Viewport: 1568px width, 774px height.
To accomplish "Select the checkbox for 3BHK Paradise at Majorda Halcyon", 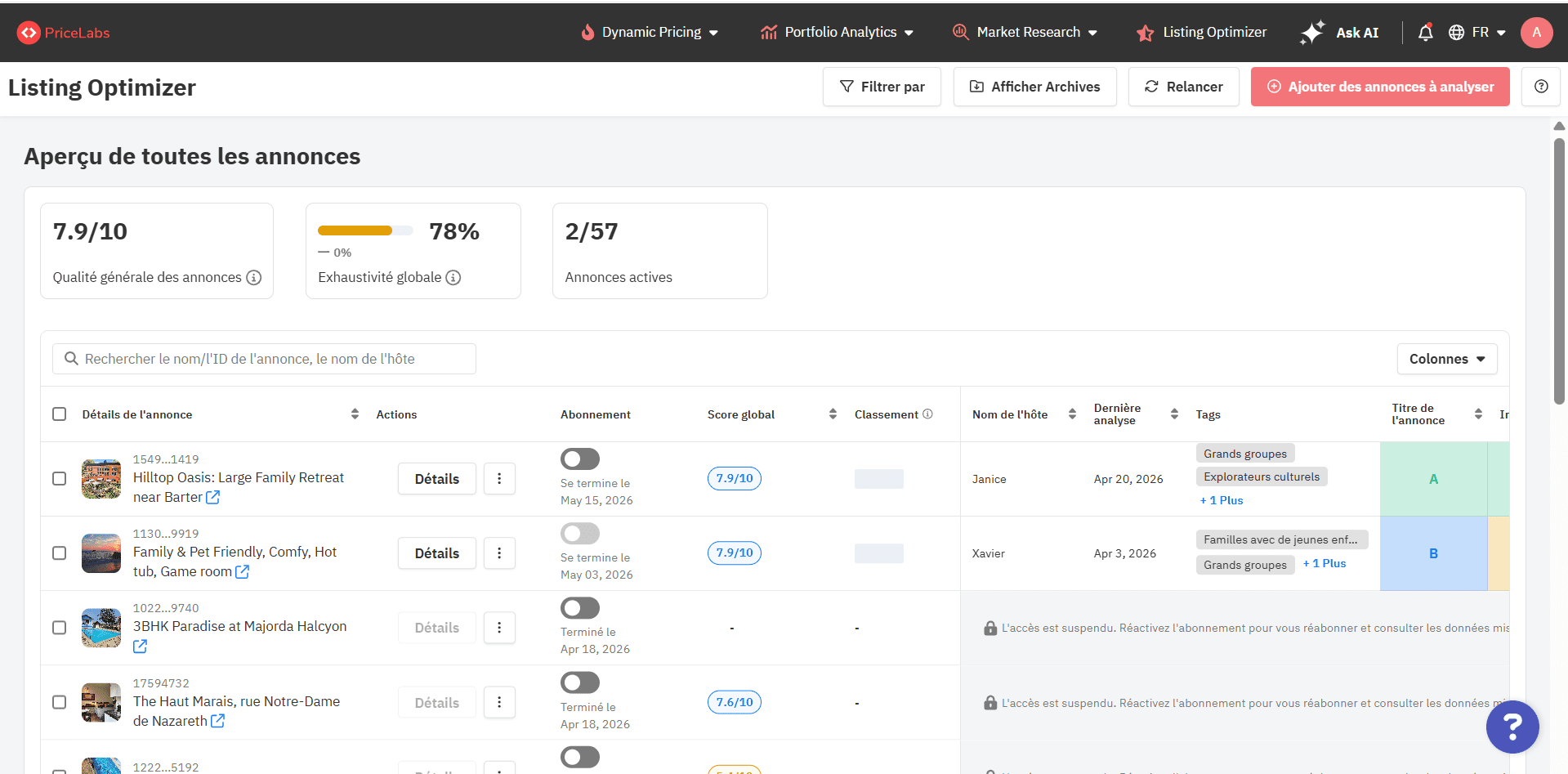I will point(59,628).
